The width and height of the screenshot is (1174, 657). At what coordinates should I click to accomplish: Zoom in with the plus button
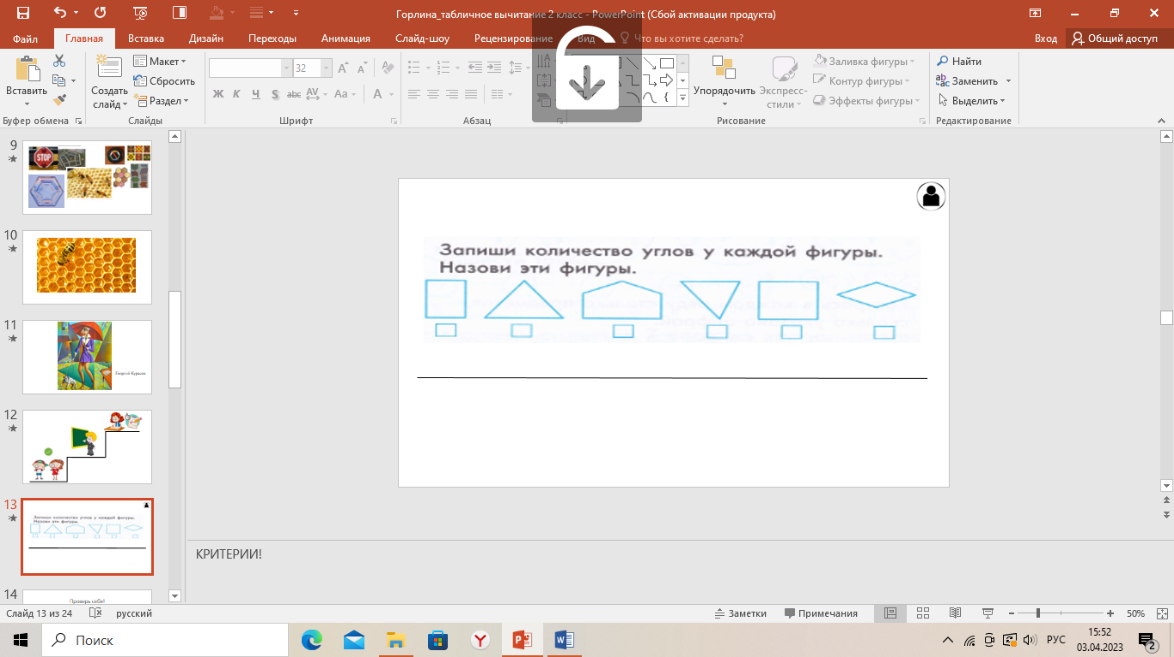(x=1110, y=613)
